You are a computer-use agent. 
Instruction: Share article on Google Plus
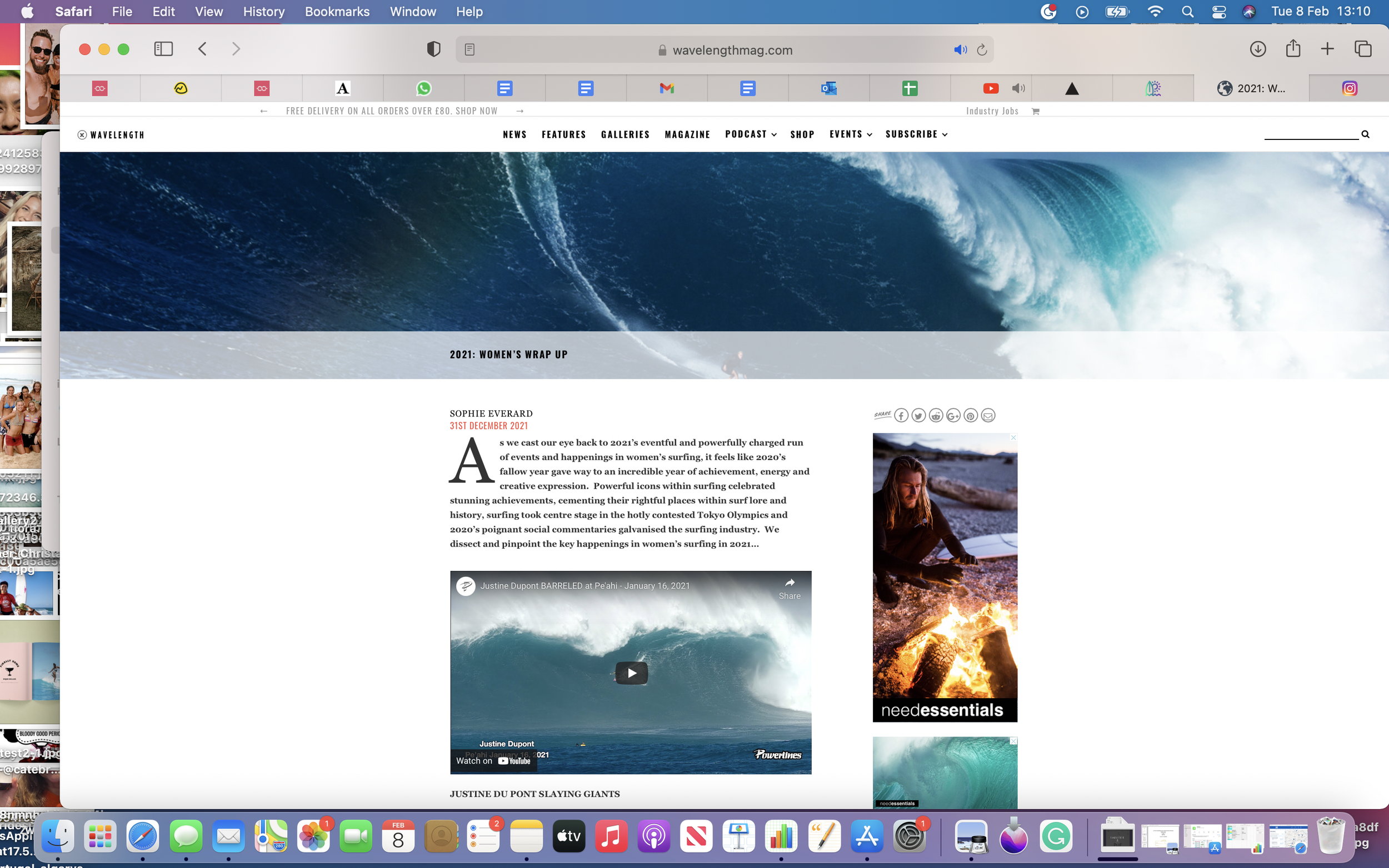[x=953, y=415]
